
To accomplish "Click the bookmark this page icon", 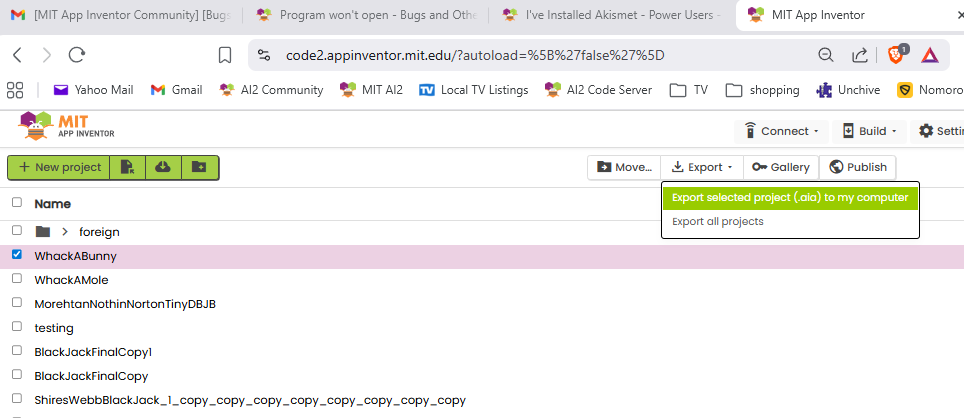I will point(225,55).
